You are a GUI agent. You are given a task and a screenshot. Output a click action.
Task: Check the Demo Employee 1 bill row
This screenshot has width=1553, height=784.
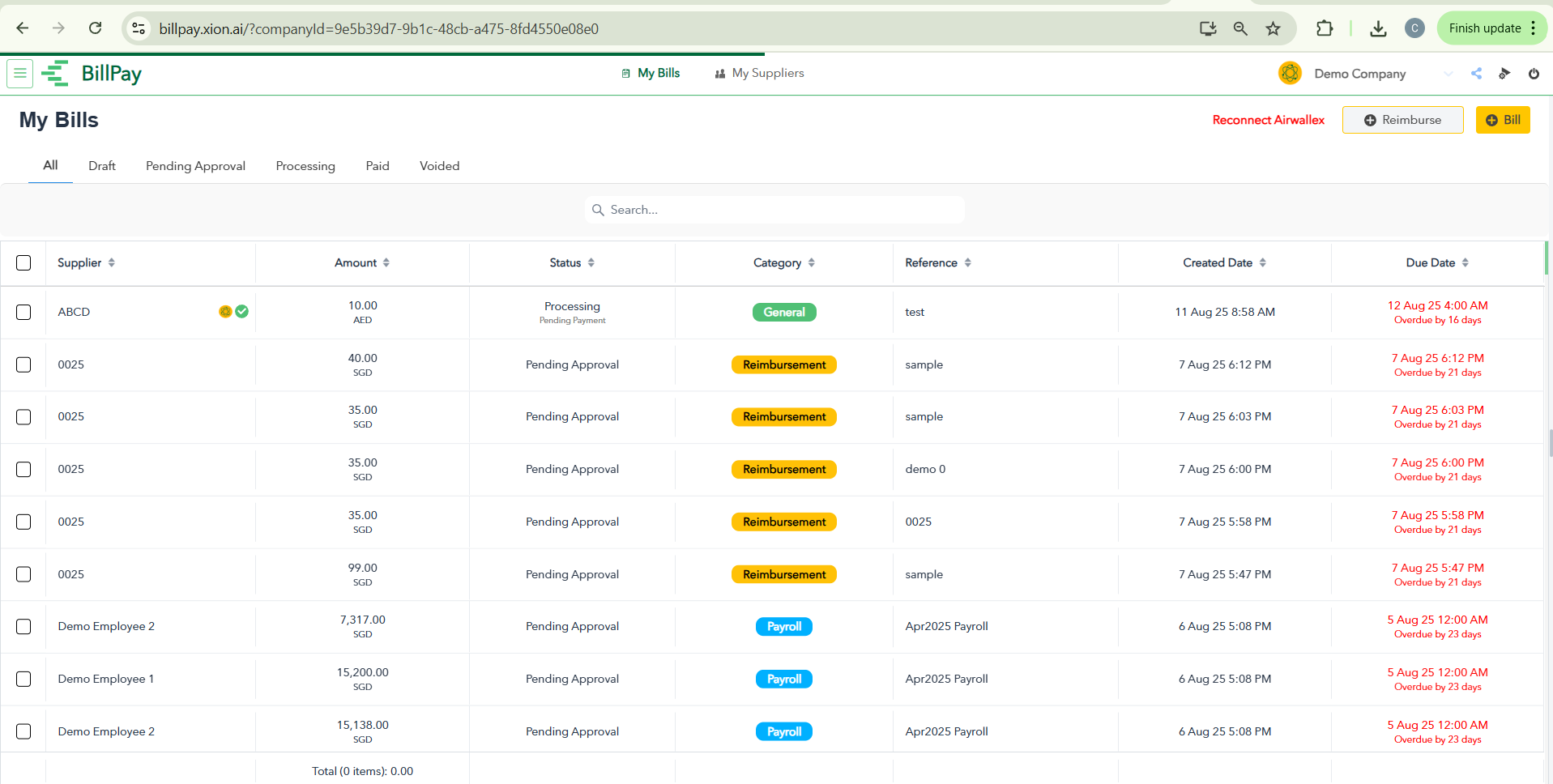click(23, 679)
